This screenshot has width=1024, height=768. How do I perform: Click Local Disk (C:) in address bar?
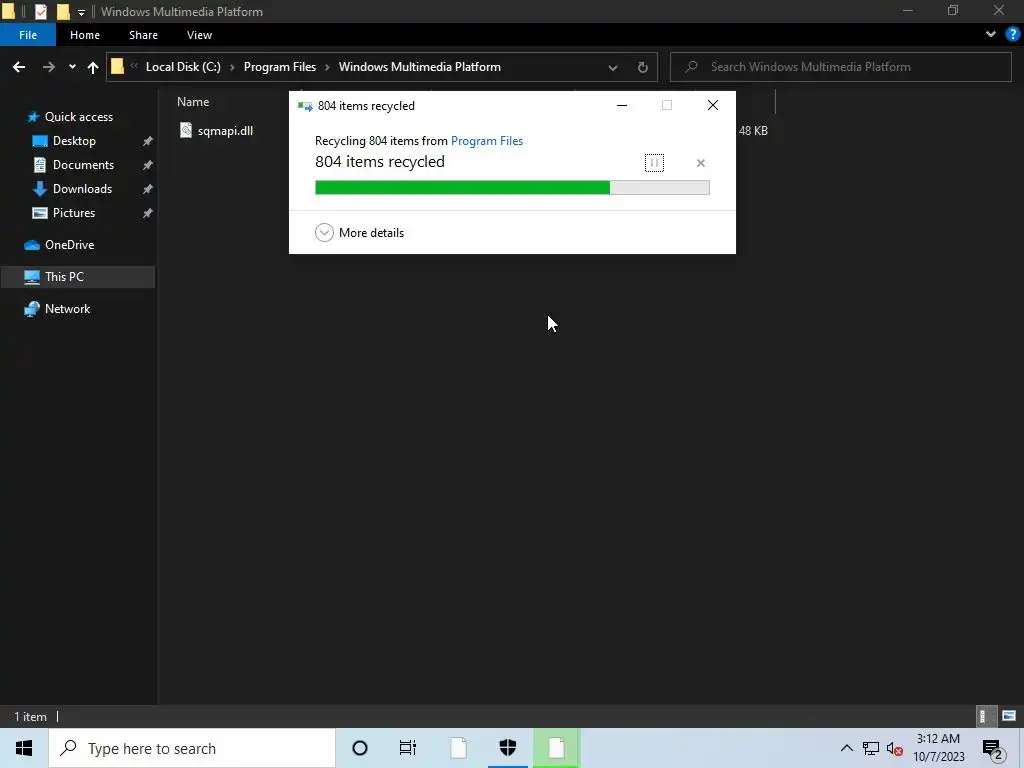pyautogui.click(x=183, y=67)
